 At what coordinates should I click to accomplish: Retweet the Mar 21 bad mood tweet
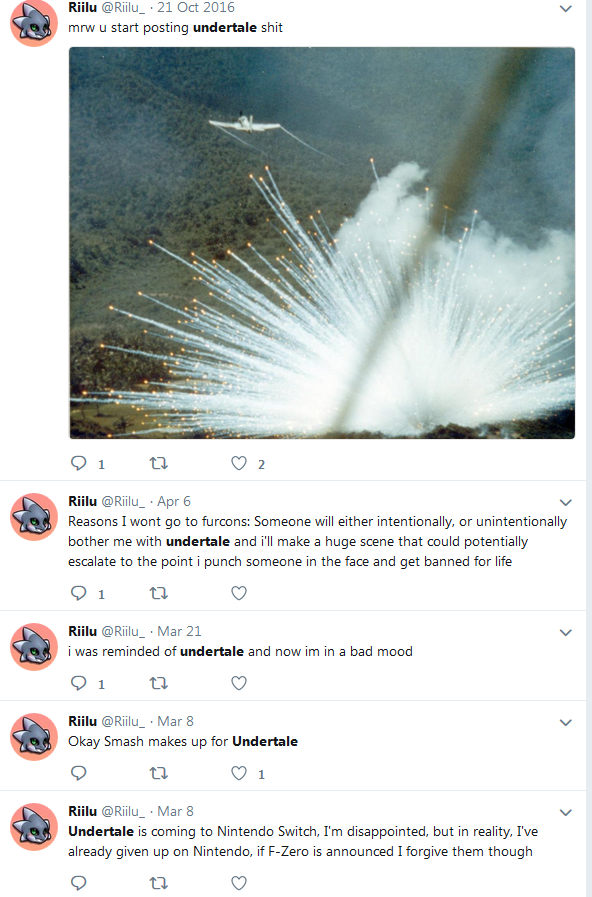pyautogui.click(x=158, y=682)
